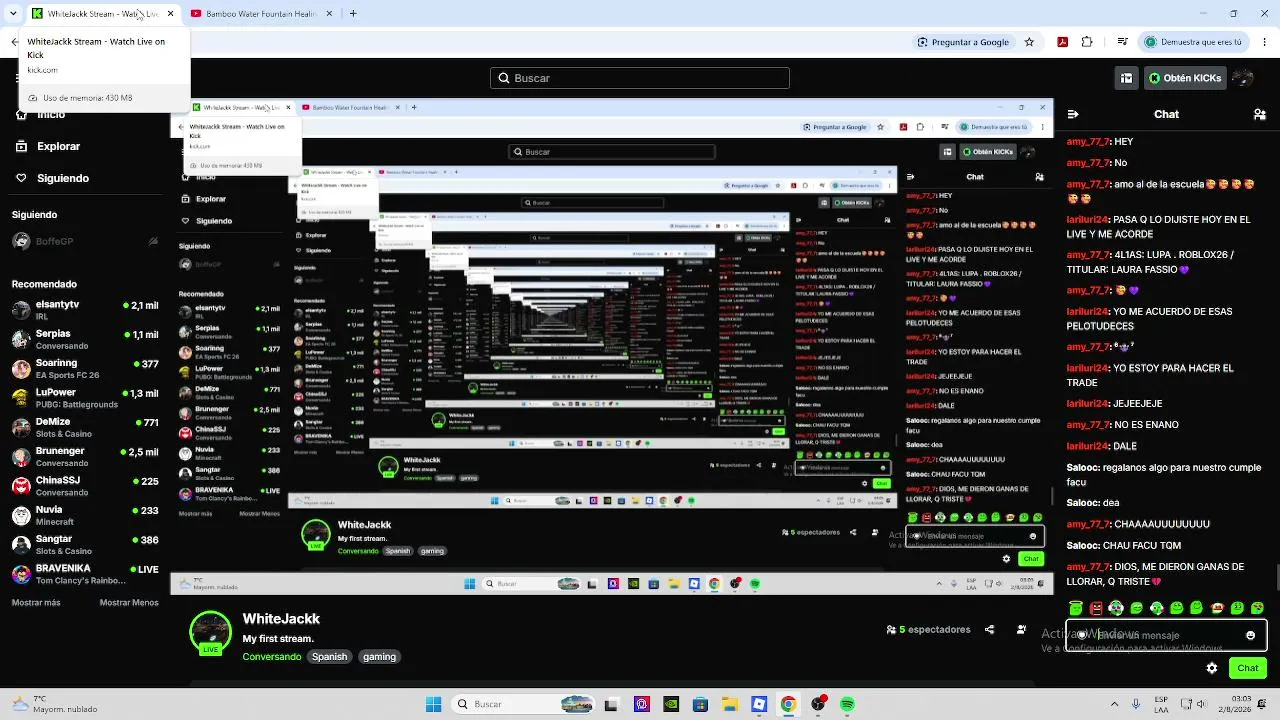This screenshot has width=1280, height=720.
Task: Click the 'Recomendado' sidebar heading
Action: [x=44, y=284]
